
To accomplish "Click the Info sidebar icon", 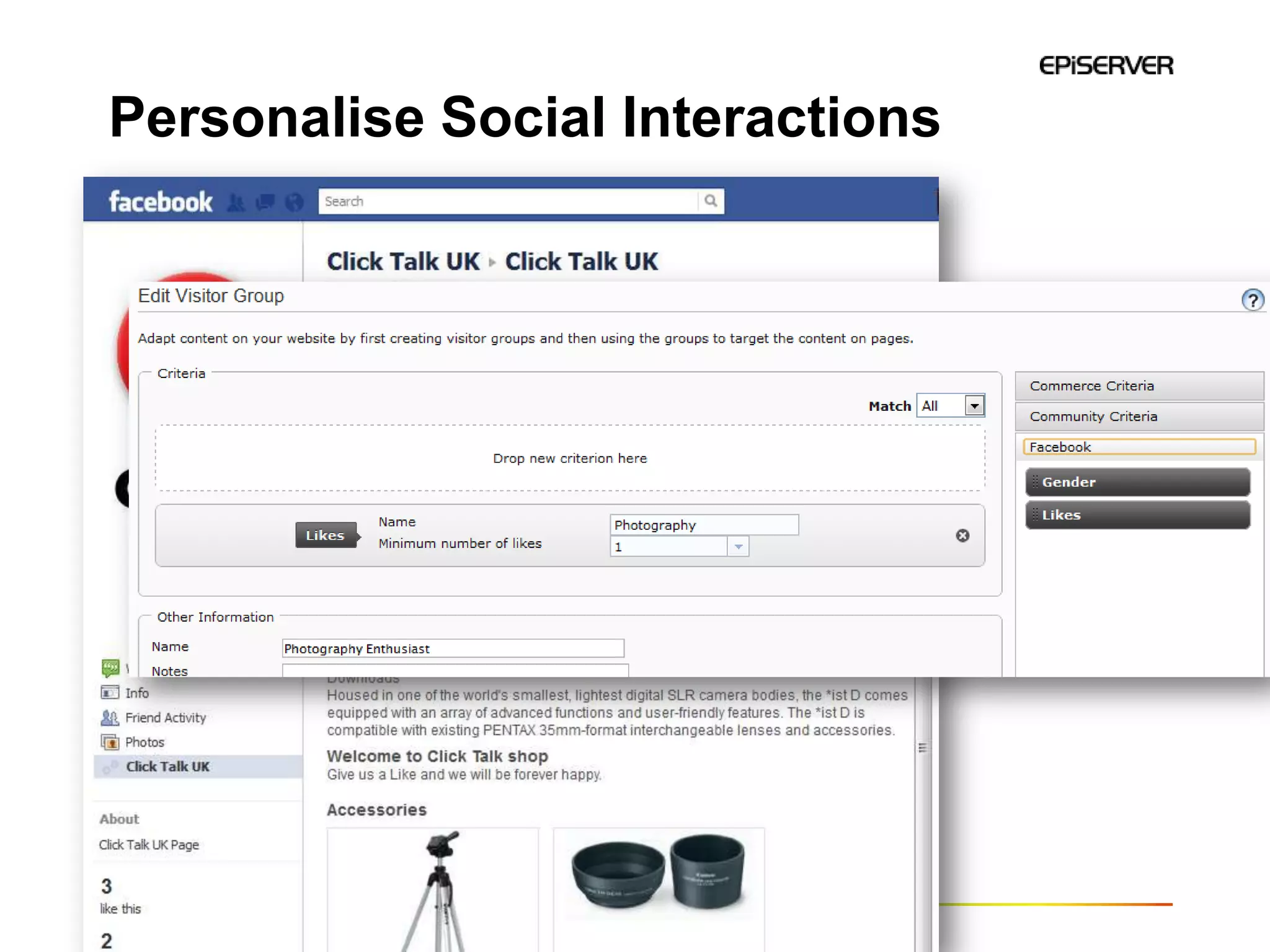I will click(110, 693).
